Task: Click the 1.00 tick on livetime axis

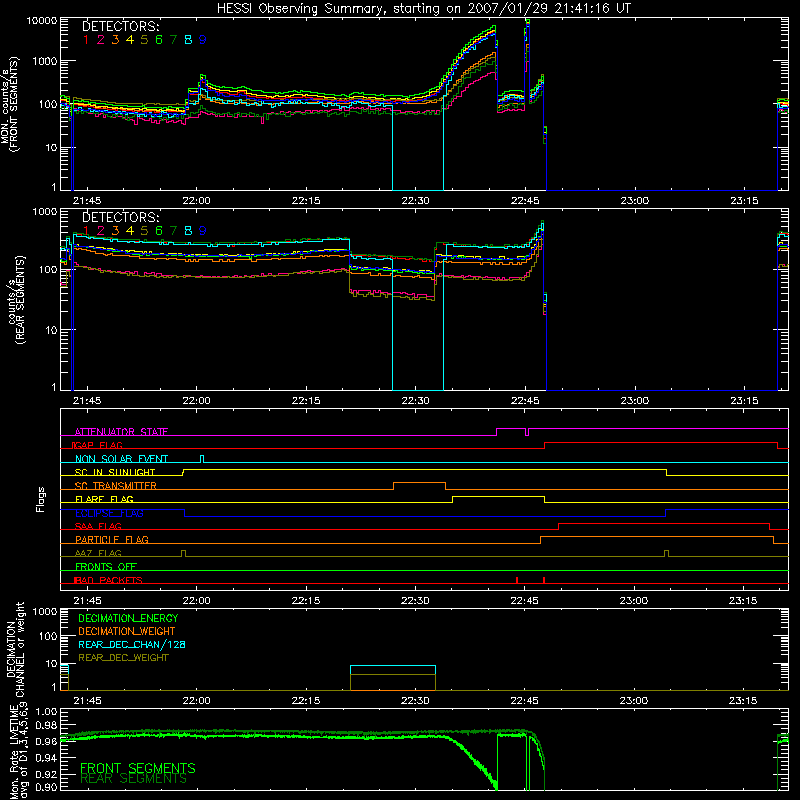Action: 46,712
